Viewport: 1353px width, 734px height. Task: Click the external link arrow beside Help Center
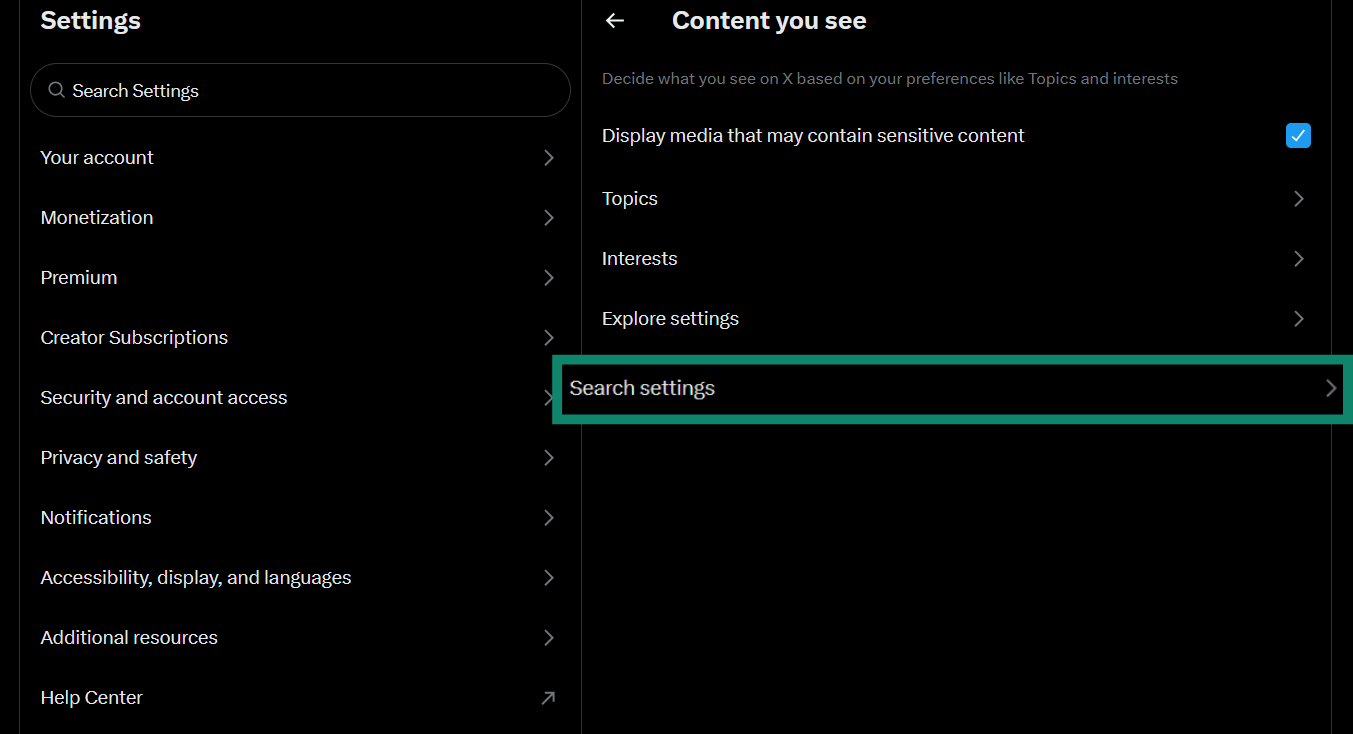pos(548,697)
